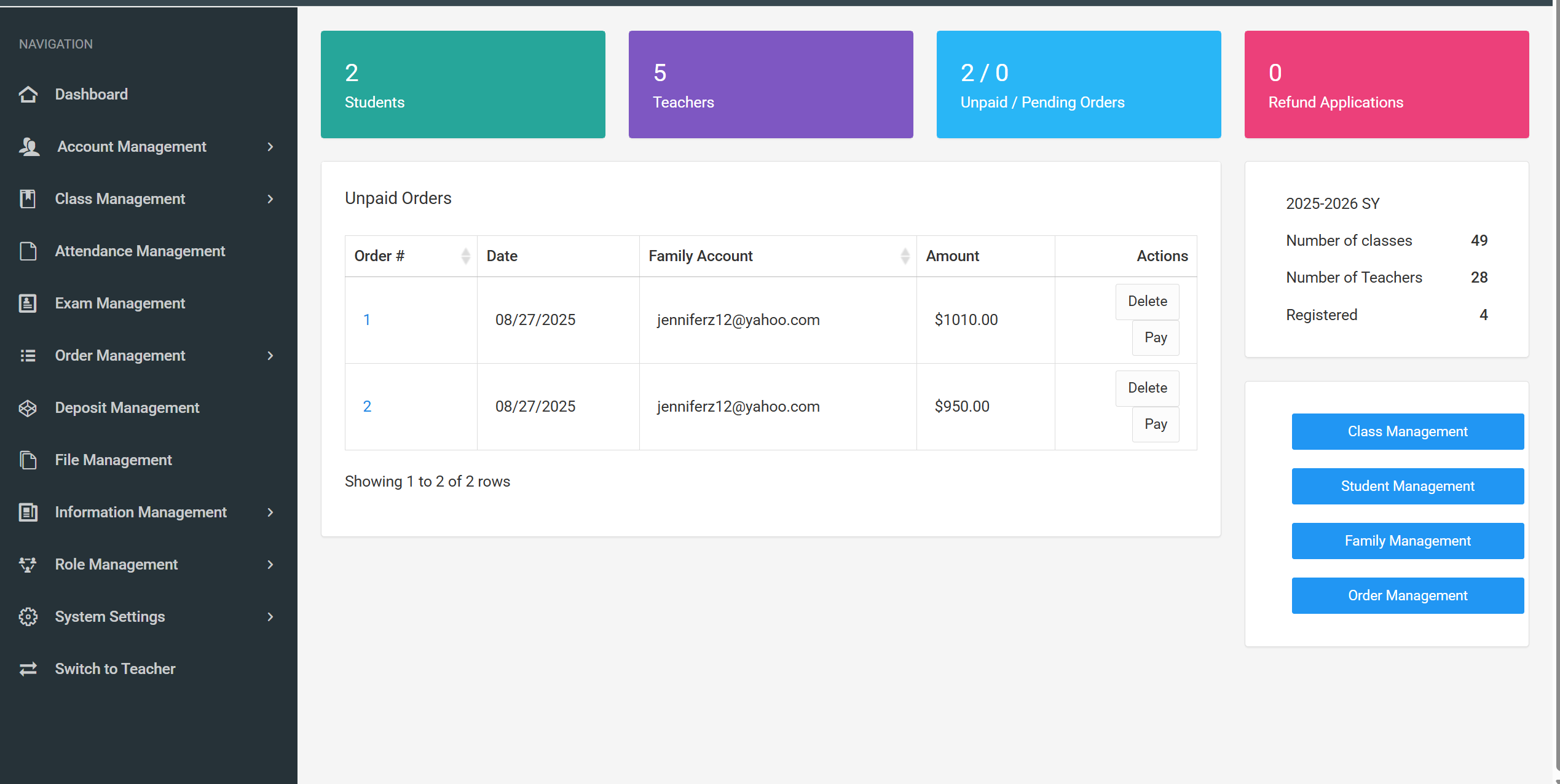Click the File Management icon

[x=28, y=460]
